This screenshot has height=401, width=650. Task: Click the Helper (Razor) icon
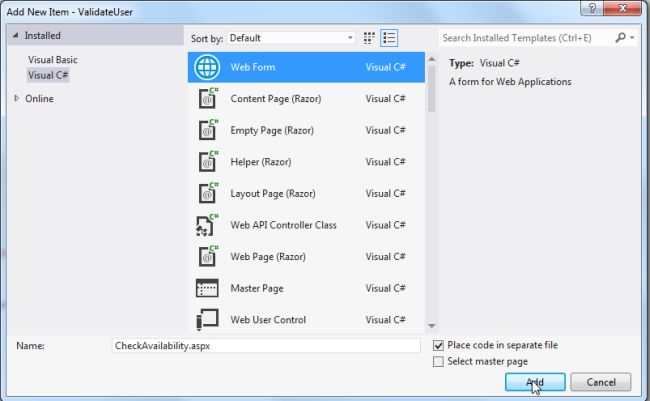coord(207,161)
